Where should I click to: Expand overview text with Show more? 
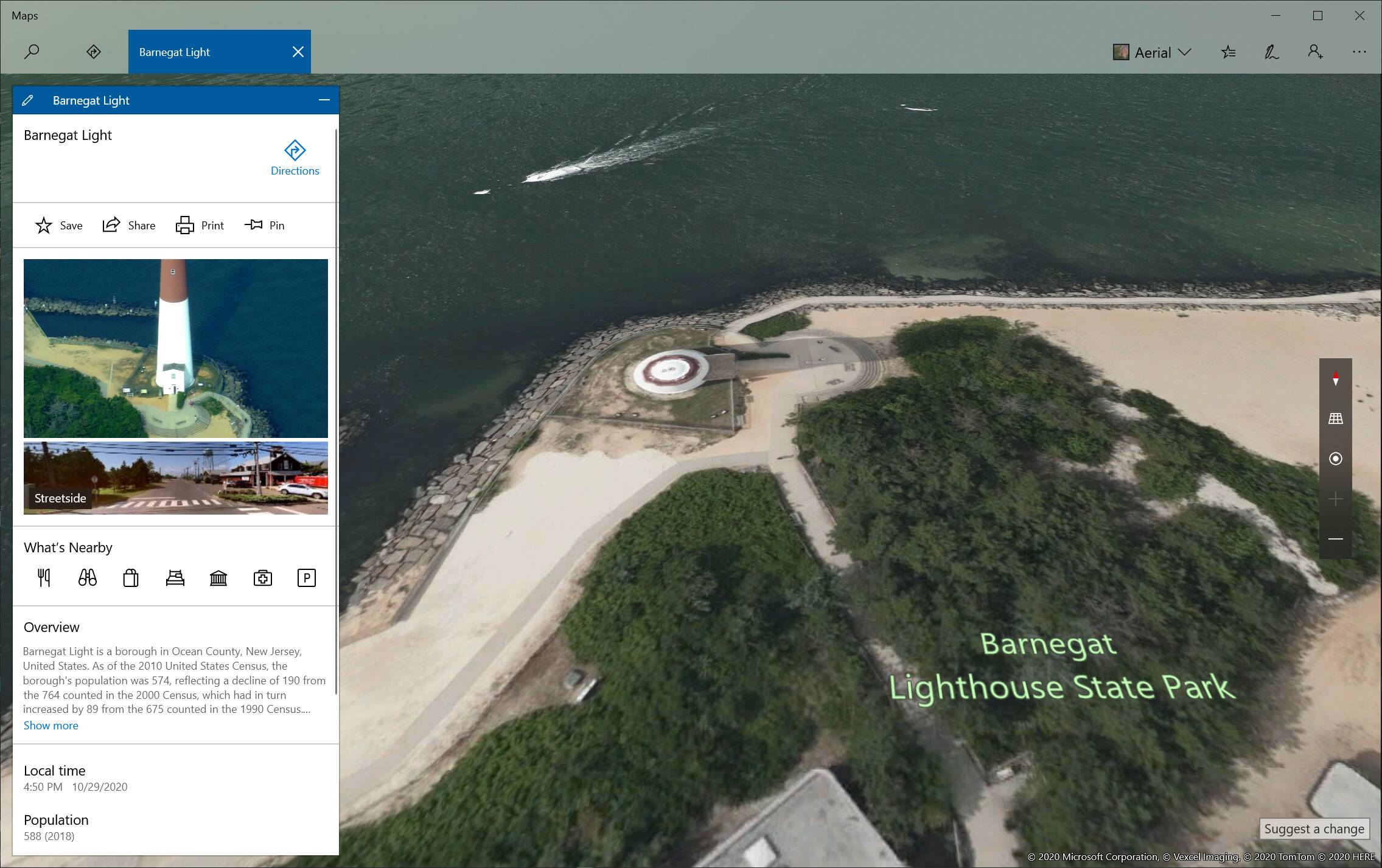[51, 725]
